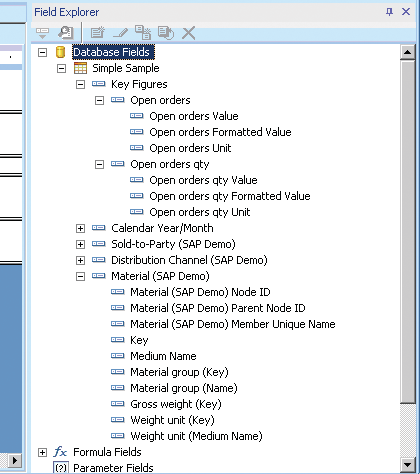Select the Calendar Year/Month label
Image resolution: width=420 pixels, height=474 pixels.
coord(162,228)
